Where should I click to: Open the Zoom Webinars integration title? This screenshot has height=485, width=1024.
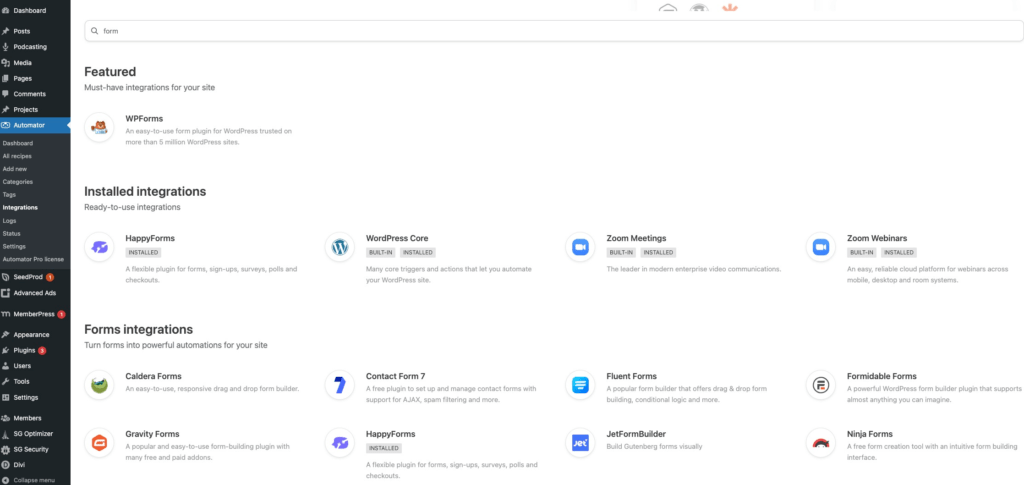877,238
